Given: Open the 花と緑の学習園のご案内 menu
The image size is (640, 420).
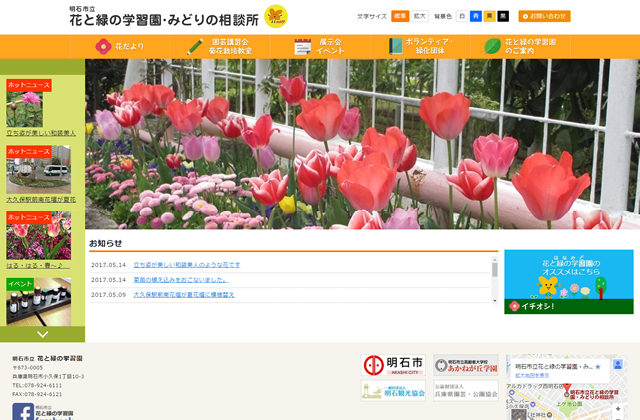Looking at the screenshot, I should (x=520, y=47).
